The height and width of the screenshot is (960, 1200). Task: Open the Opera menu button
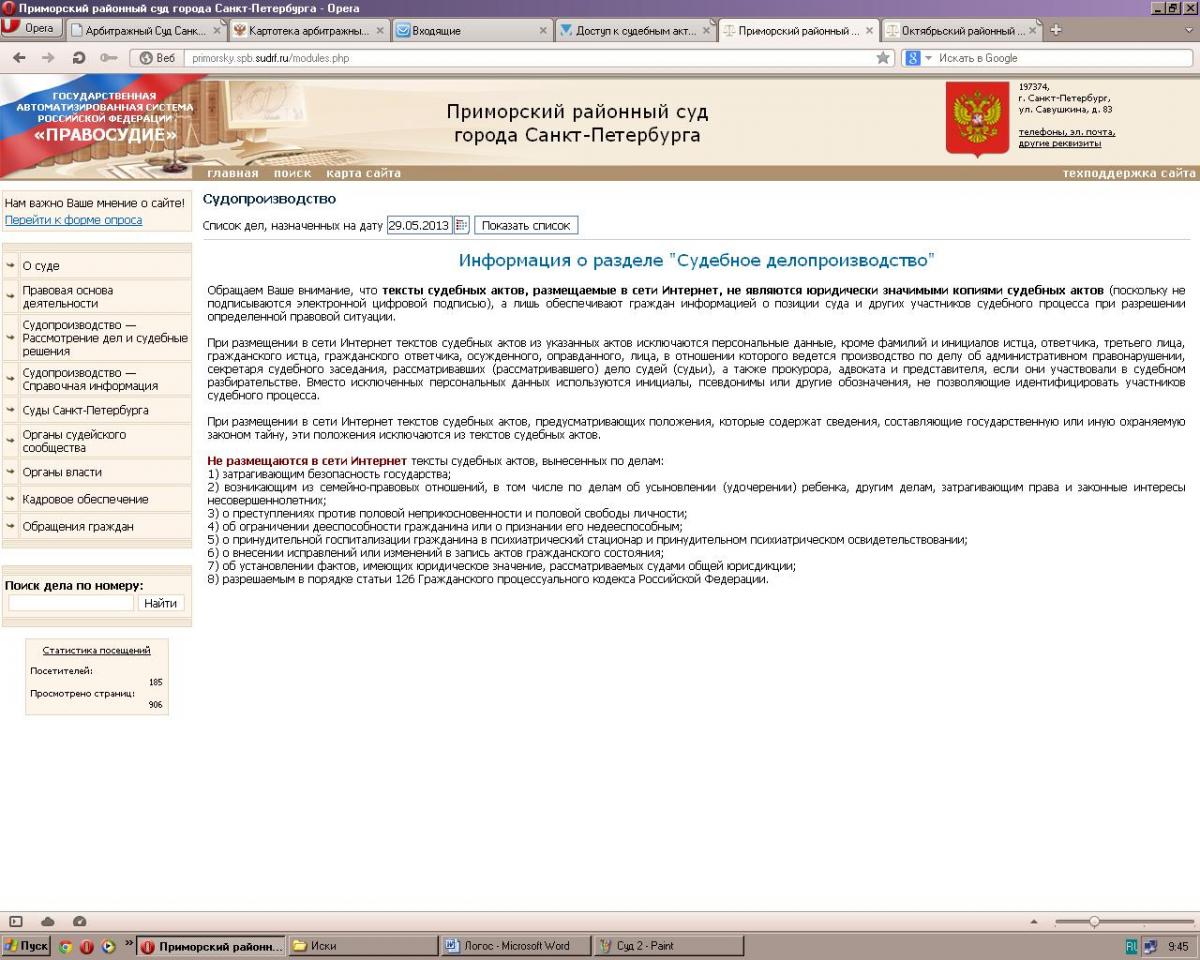(30, 29)
